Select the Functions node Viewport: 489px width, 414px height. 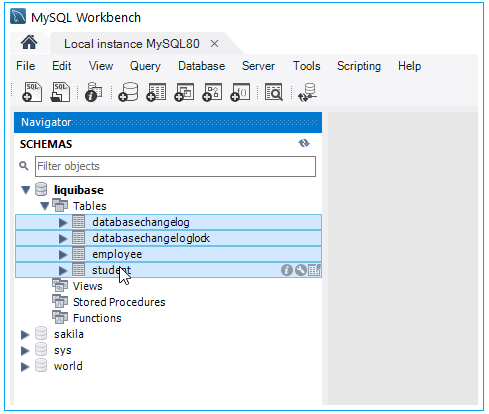[x=97, y=318]
